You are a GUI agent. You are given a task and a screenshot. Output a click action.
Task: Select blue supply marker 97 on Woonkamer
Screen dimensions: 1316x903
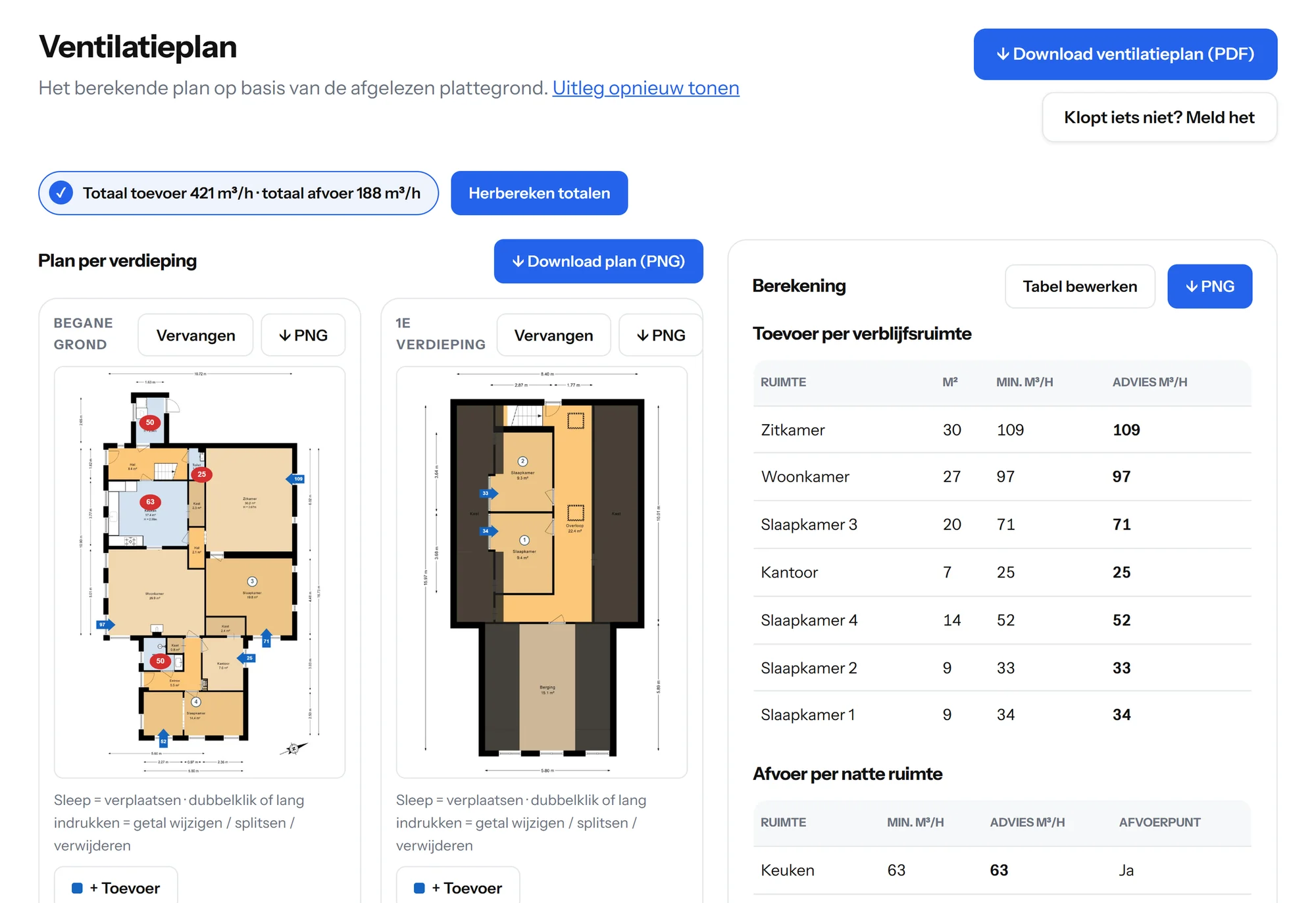tap(105, 625)
